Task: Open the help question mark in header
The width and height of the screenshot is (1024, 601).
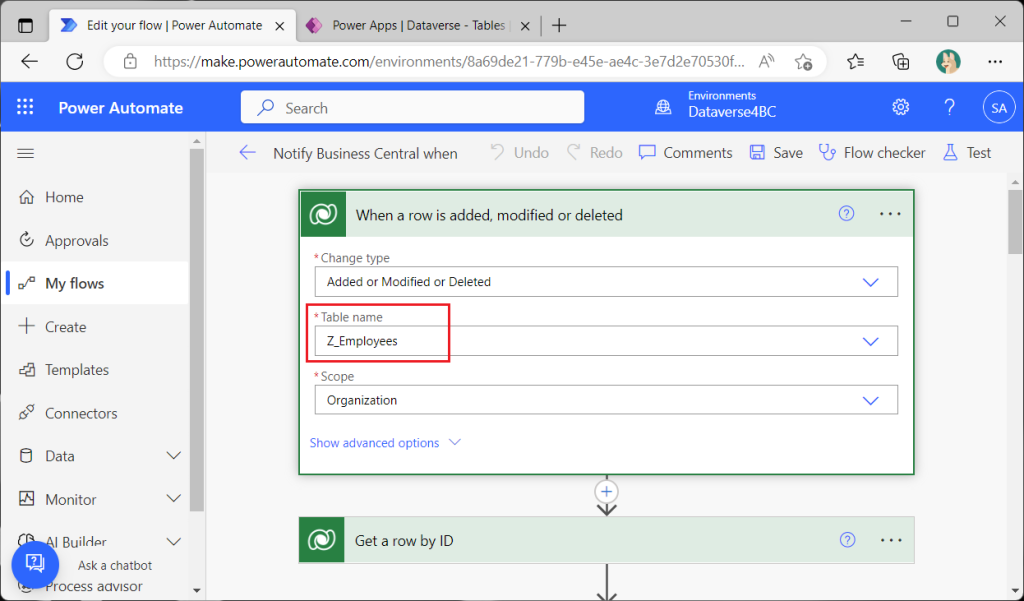Action: click(x=950, y=107)
